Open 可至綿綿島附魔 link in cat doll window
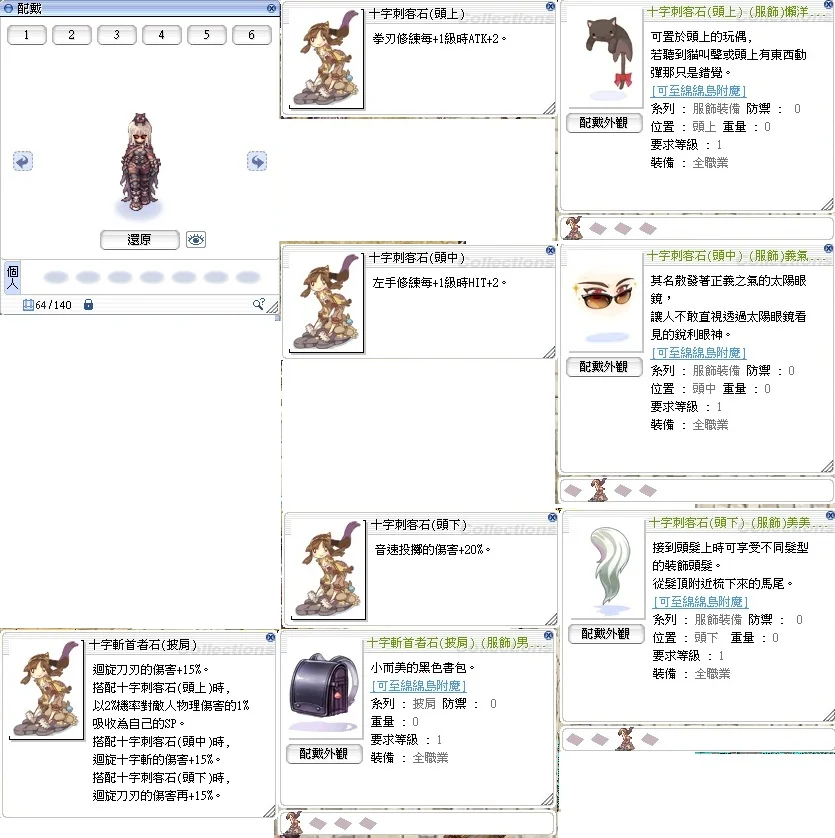Image resolution: width=835 pixels, height=838 pixels. 698,90
